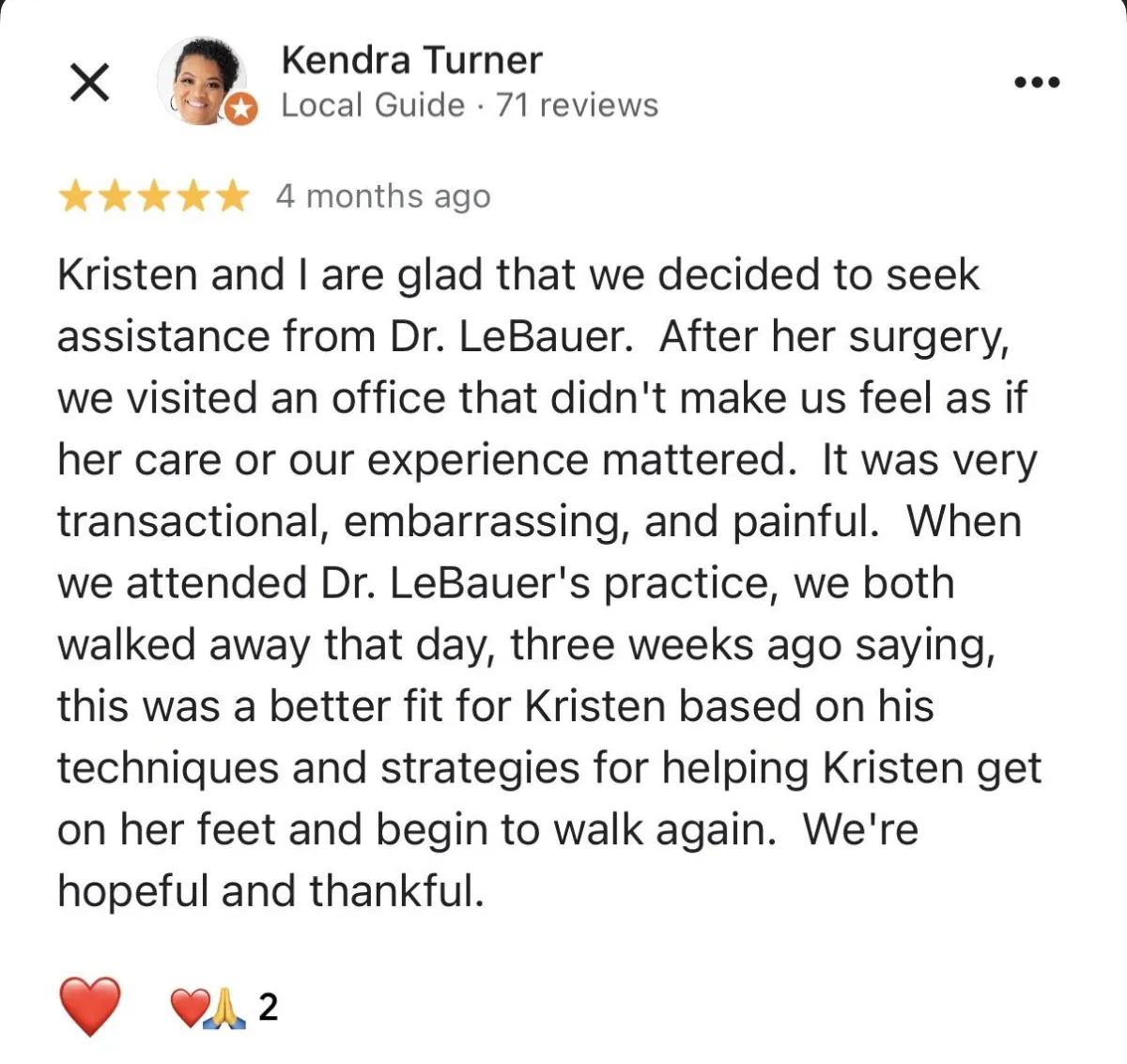
Task: Tap the praying hands reaction emoji
Action: click(x=225, y=1010)
